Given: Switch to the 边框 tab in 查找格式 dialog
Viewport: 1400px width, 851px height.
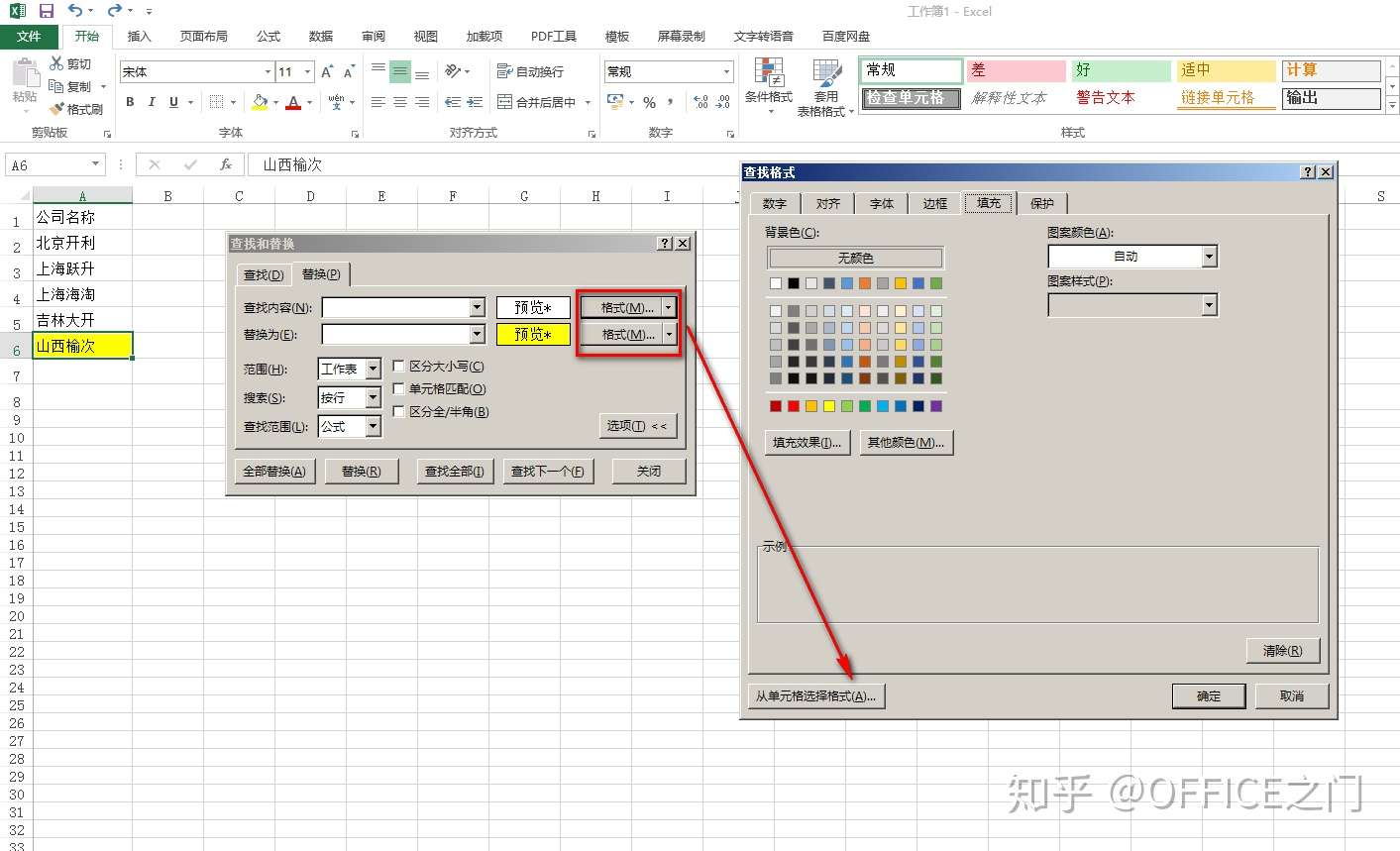Looking at the screenshot, I should [x=934, y=203].
